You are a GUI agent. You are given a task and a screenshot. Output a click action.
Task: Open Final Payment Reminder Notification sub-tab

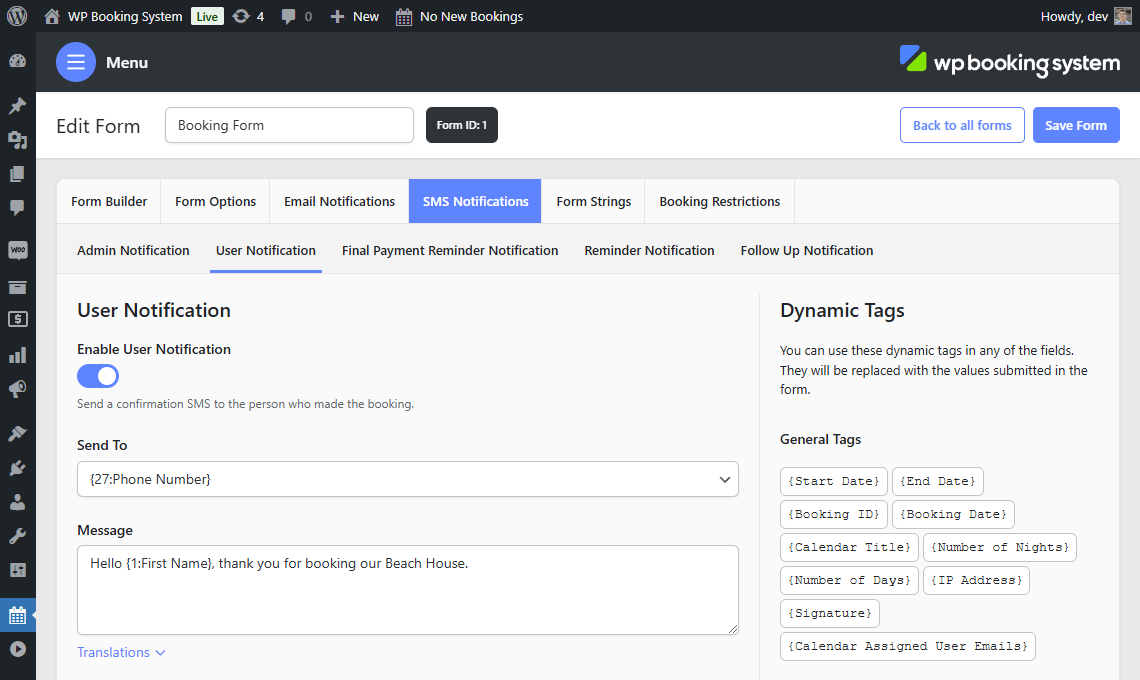tap(450, 250)
